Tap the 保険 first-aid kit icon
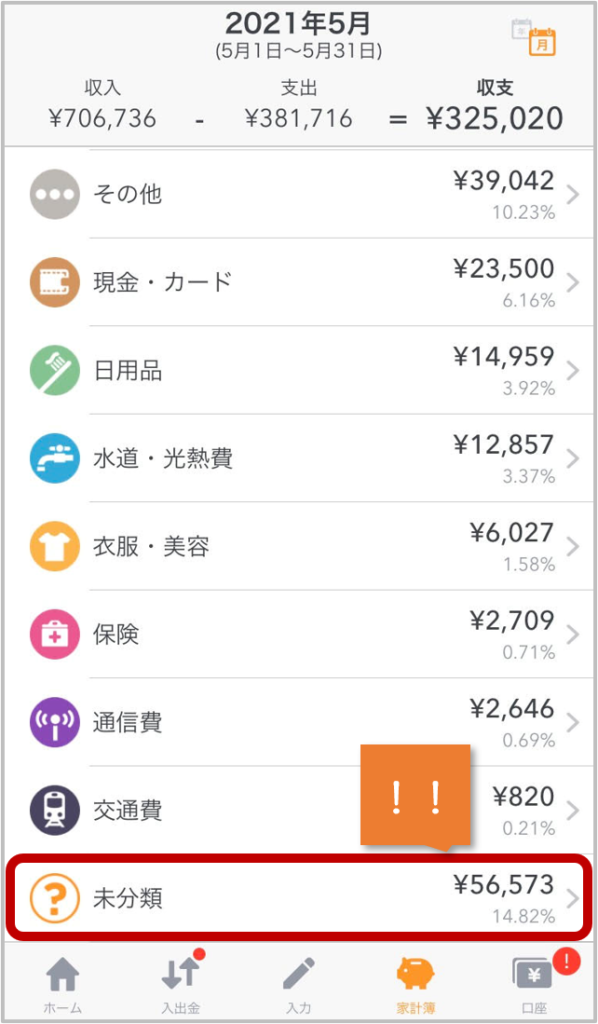Screen dimensions: 598x1024 [x=55, y=634]
